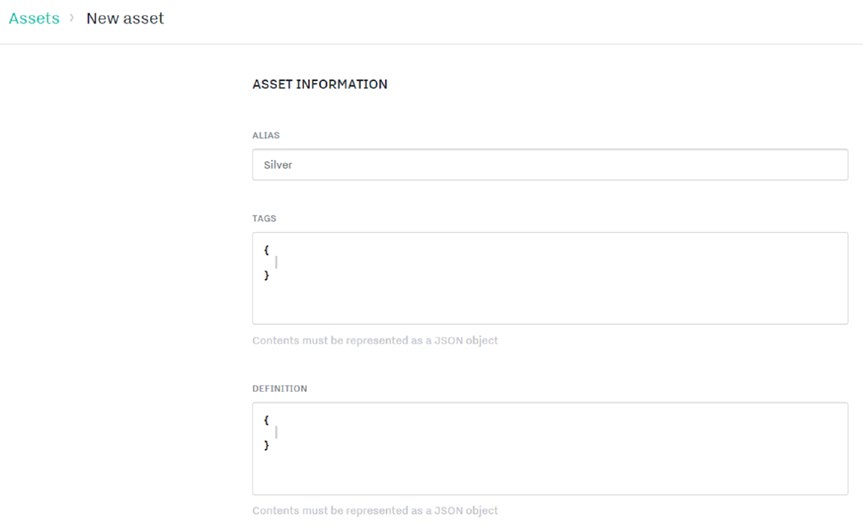Click the word Silver in the Alias field
Viewport: 863px width, 527px height.
point(278,165)
